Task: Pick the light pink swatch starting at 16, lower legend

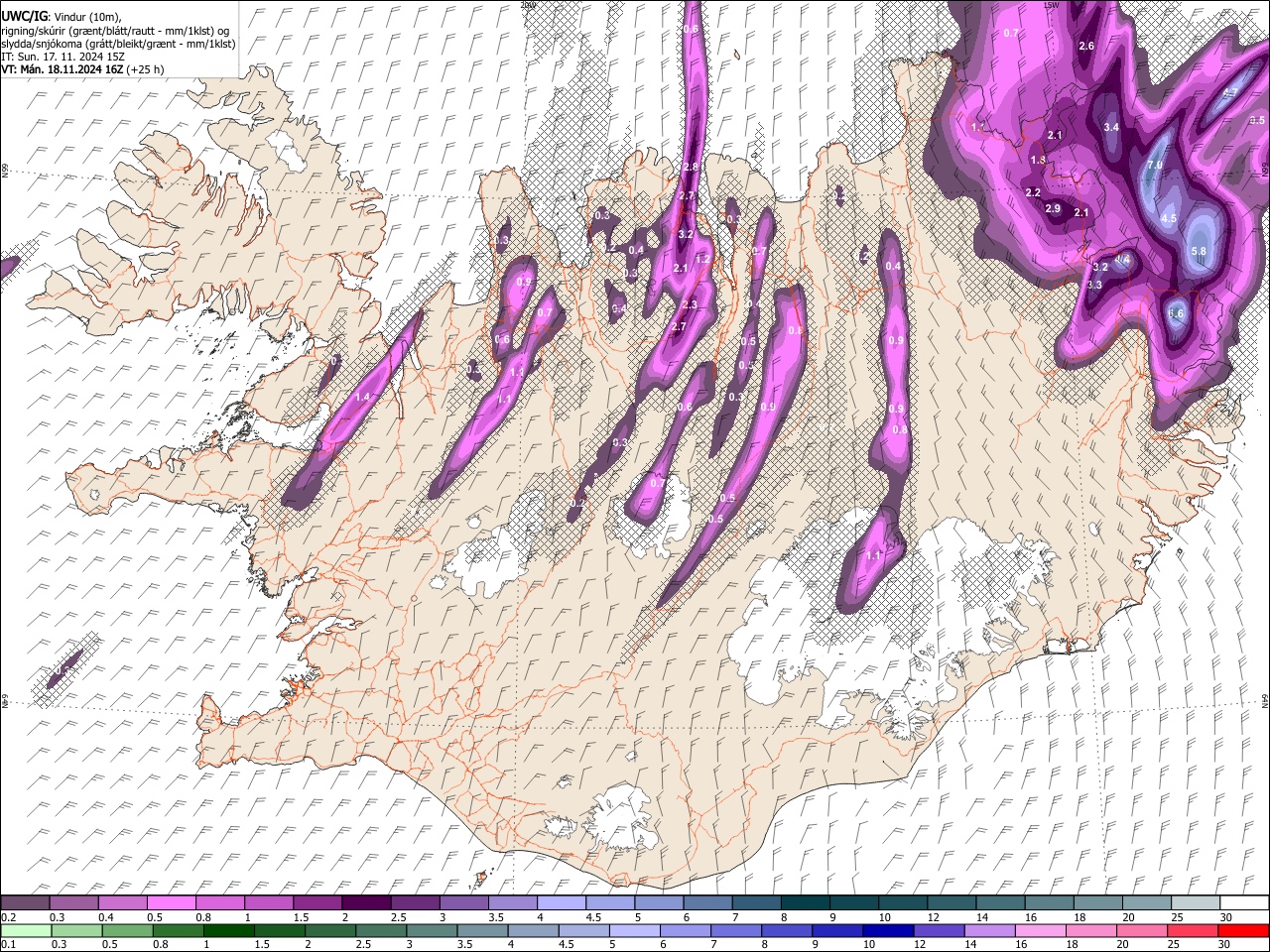Action: click(x=1040, y=931)
